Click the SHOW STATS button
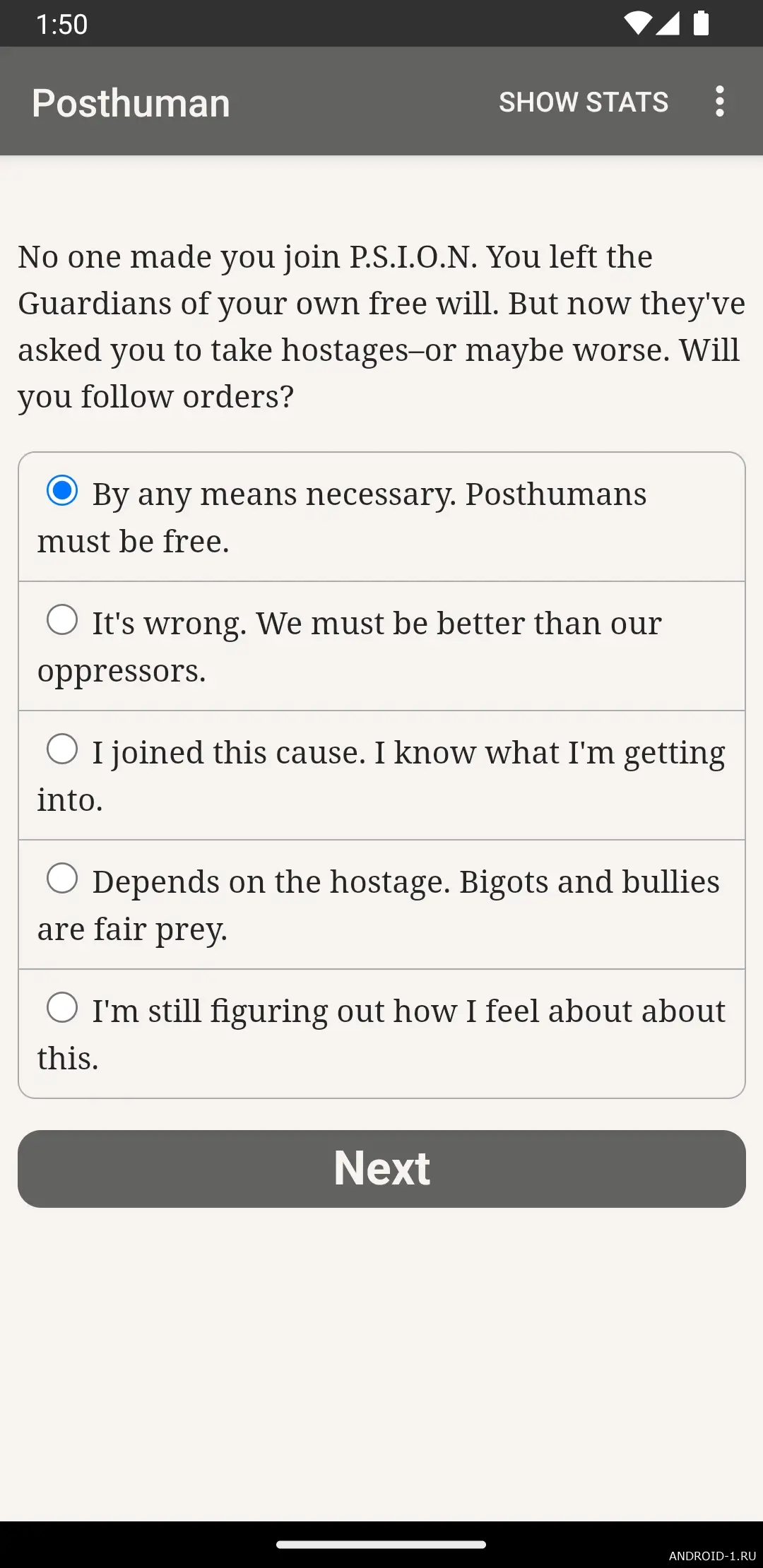This screenshot has height=1568, width=763. click(x=584, y=102)
